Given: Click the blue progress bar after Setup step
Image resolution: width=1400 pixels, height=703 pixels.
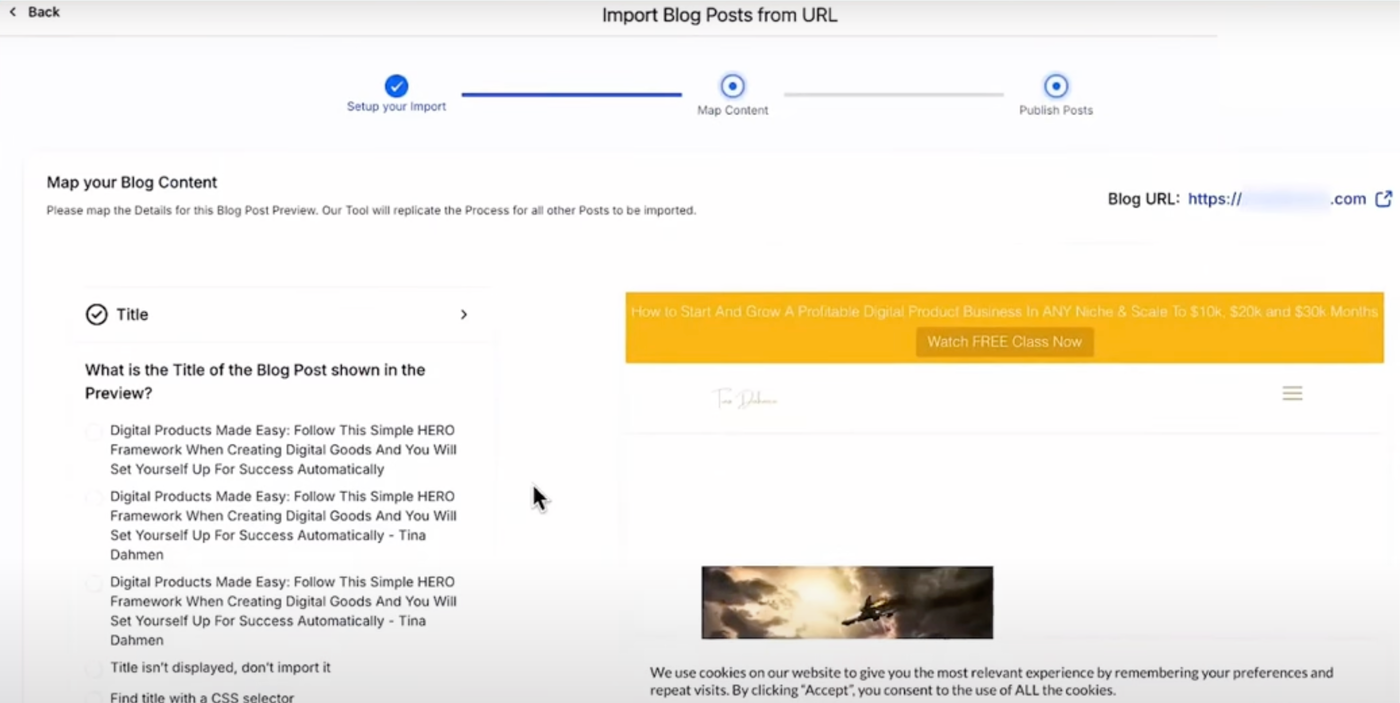Looking at the screenshot, I should pos(571,95).
